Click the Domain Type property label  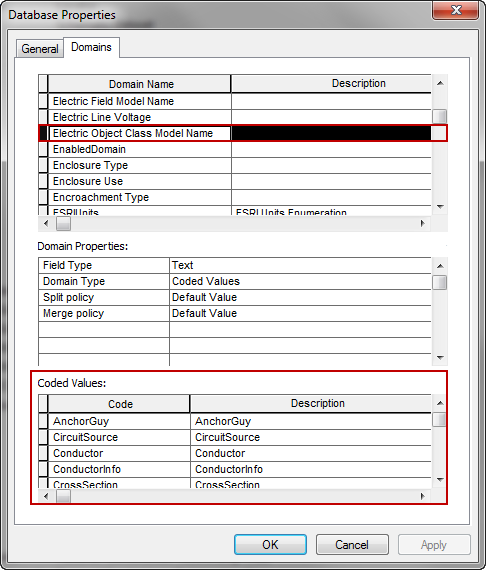[x=104, y=281]
